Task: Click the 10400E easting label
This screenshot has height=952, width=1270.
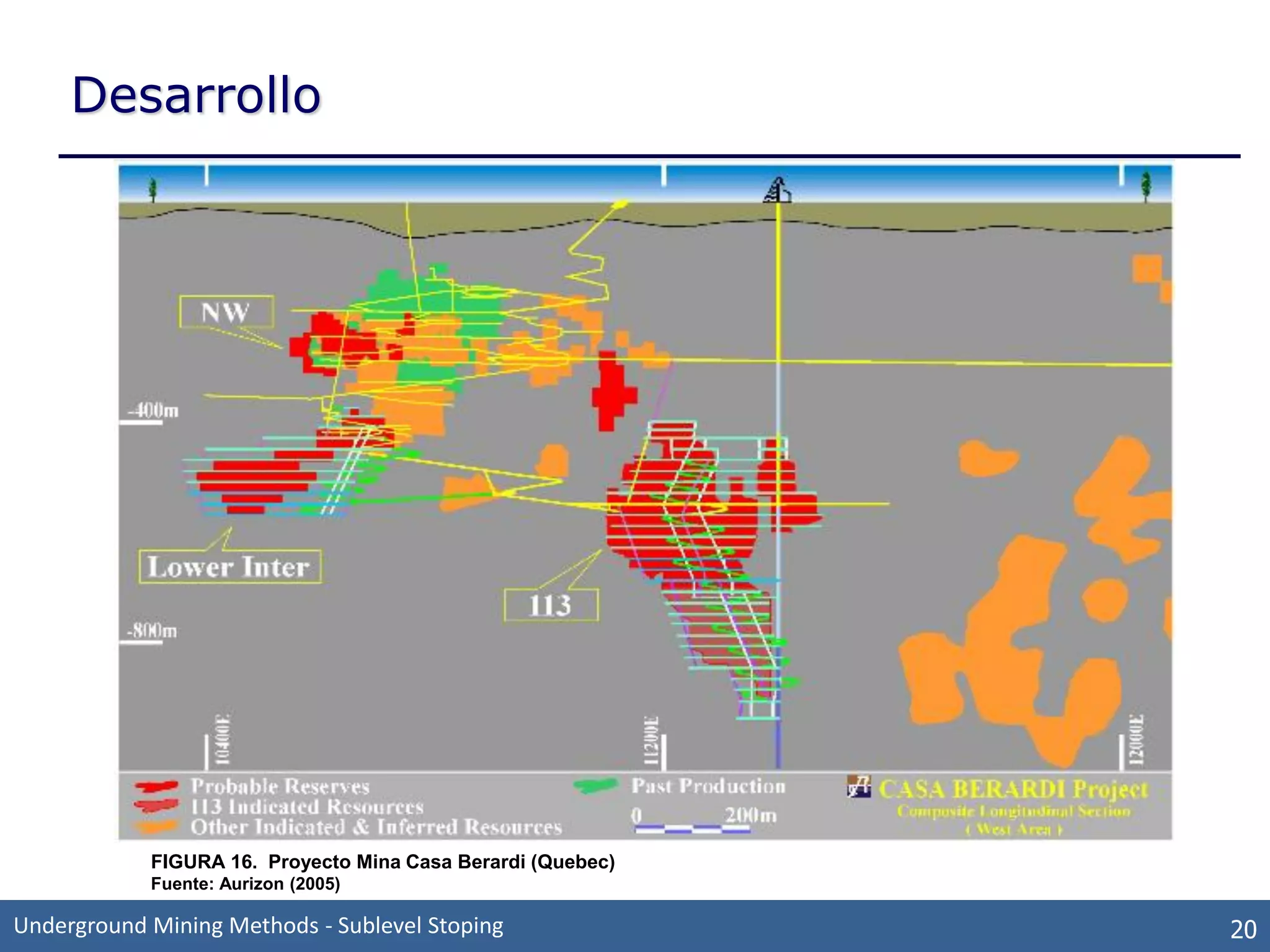Action: [x=222, y=739]
